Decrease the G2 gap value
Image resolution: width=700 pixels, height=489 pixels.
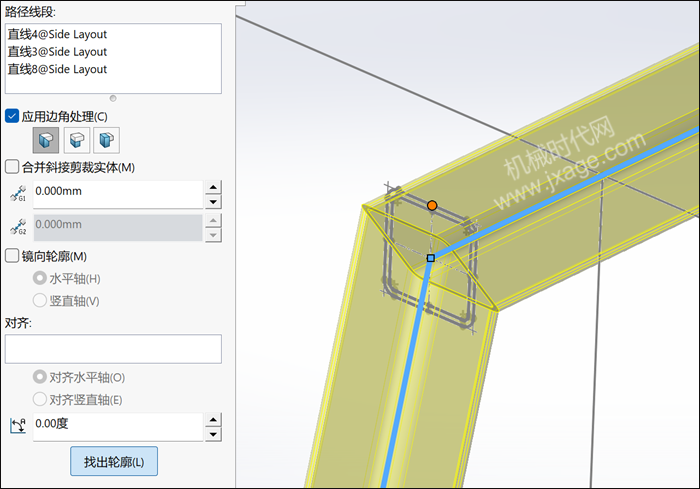pyautogui.click(x=213, y=235)
